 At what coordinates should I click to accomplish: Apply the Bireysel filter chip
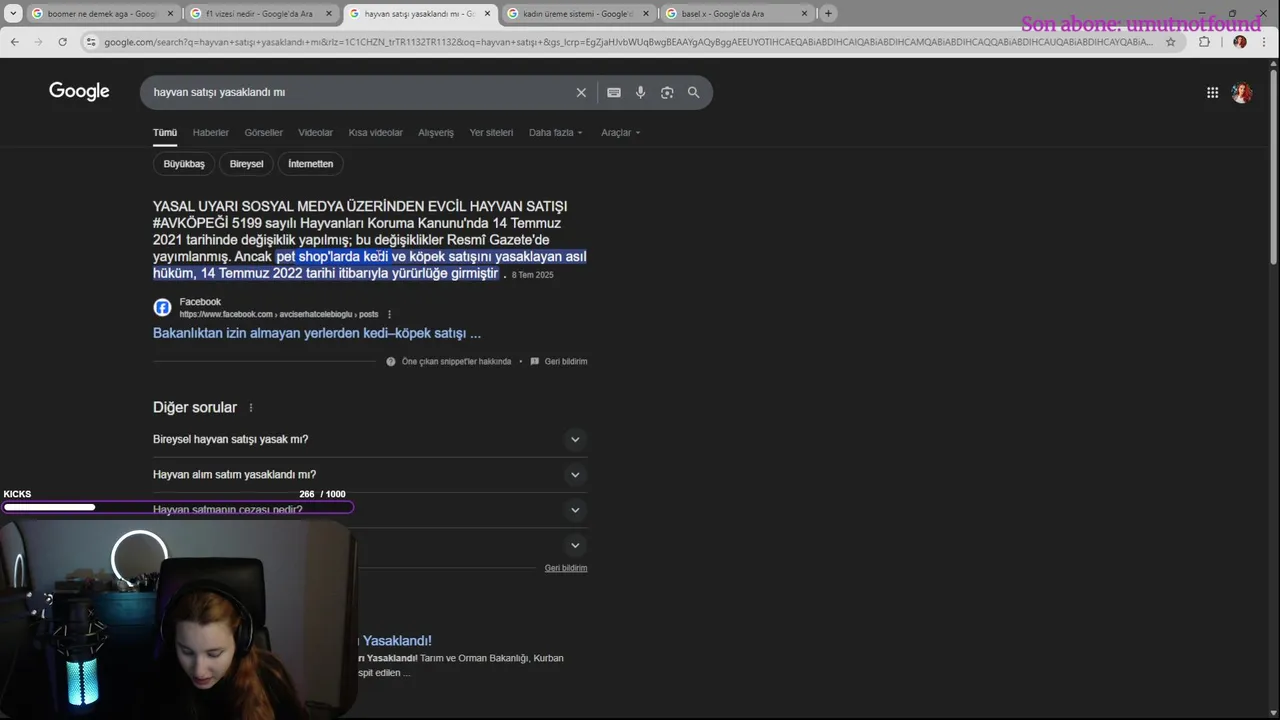[247, 164]
